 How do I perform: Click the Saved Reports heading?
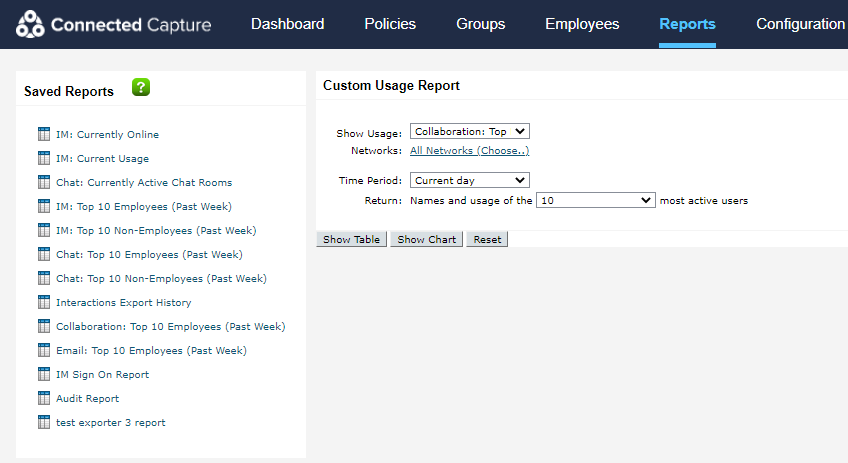click(69, 91)
